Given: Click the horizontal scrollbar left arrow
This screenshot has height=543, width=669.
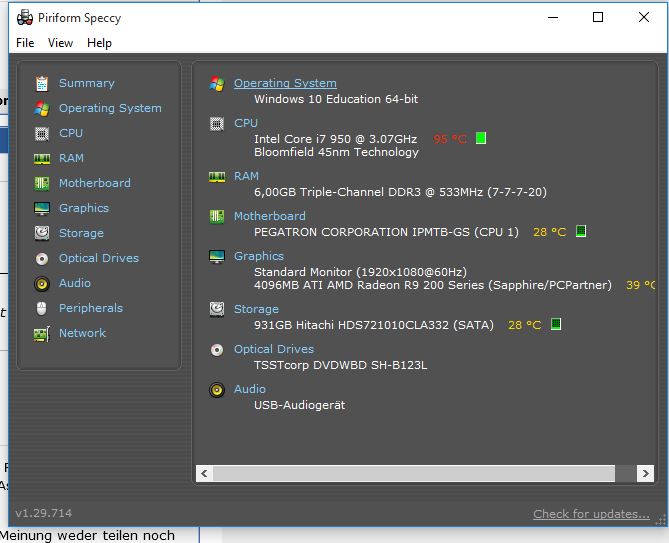Looking at the screenshot, I should [x=204, y=473].
